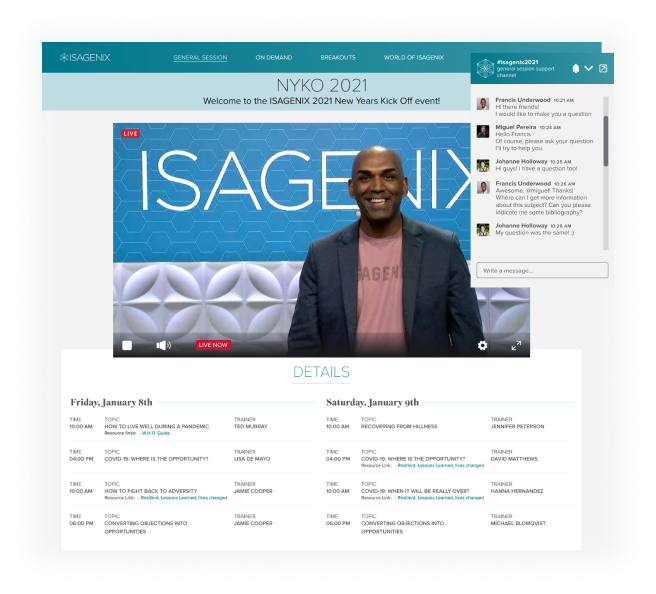The height and width of the screenshot is (594, 656).
Task: Click the Write a message field
Action: [x=542, y=271]
